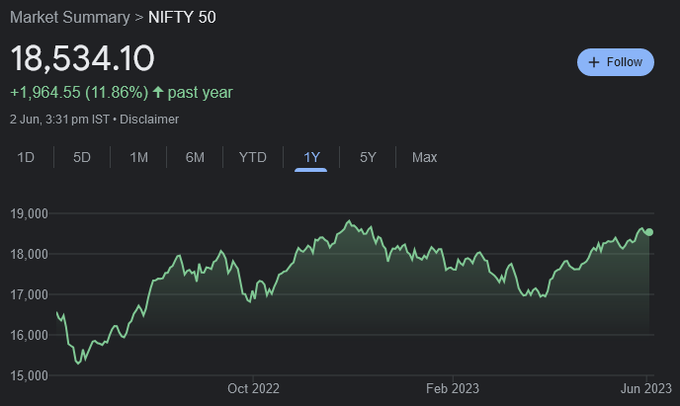Click the 18,000 y-axis label
The image size is (680, 406).
(29, 254)
